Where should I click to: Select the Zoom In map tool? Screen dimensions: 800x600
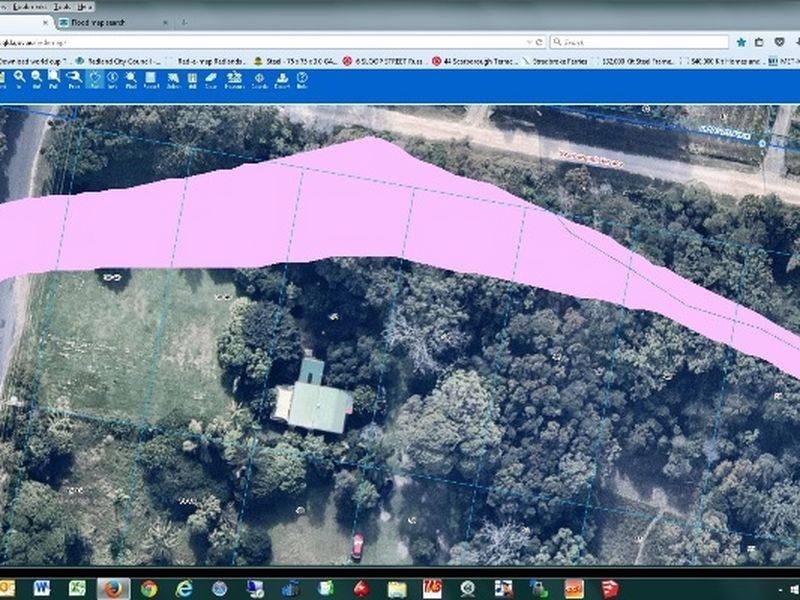[19, 80]
